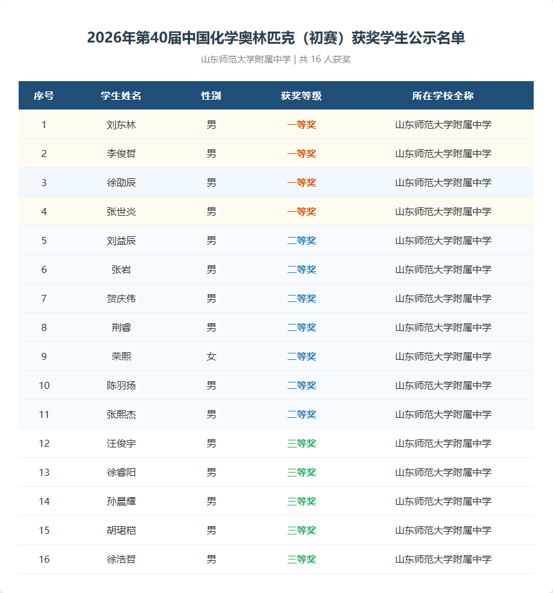
Task: Click 一等奖 in 刘东林's row
Action: pyautogui.click(x=301, y=125)
